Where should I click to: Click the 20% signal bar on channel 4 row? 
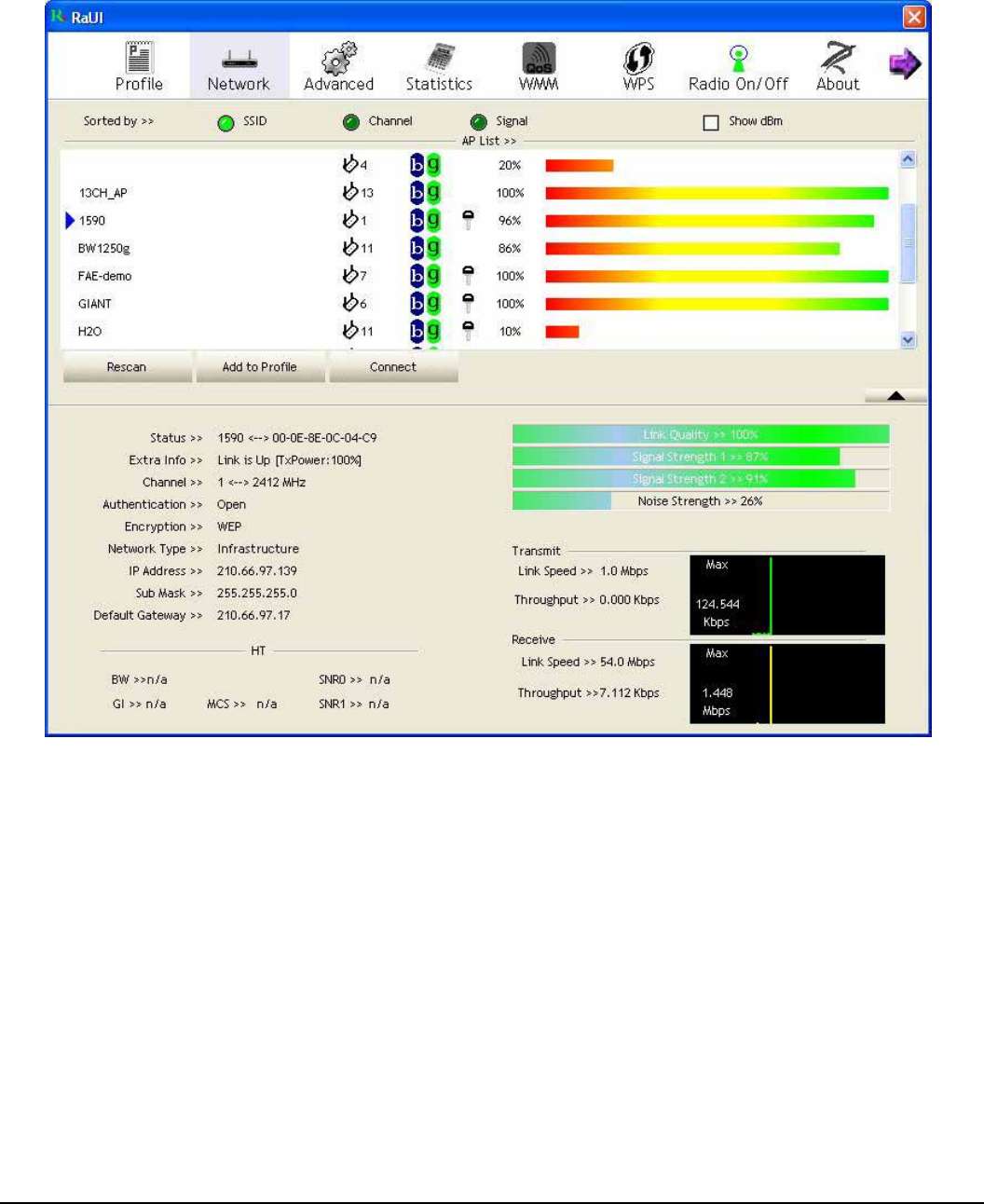click(x=580, y=165)
